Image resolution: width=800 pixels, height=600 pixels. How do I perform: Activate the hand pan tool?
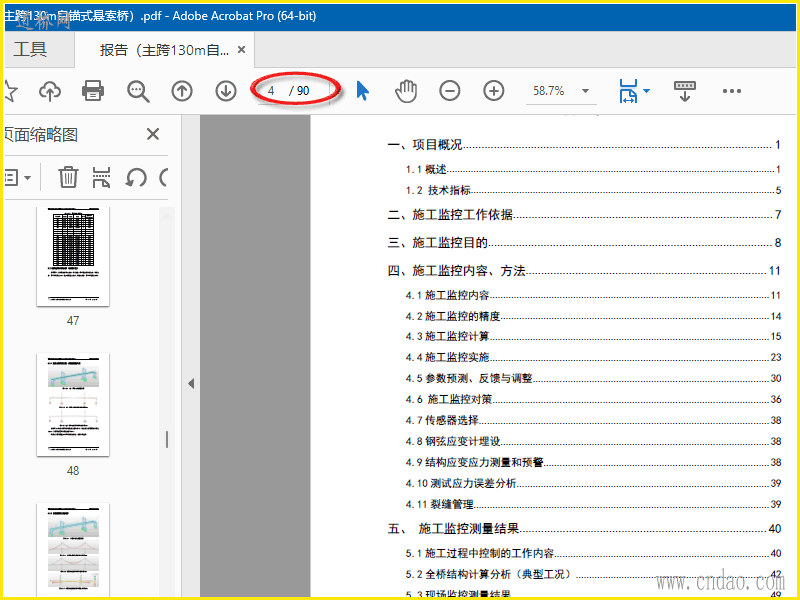click(406, 91)
